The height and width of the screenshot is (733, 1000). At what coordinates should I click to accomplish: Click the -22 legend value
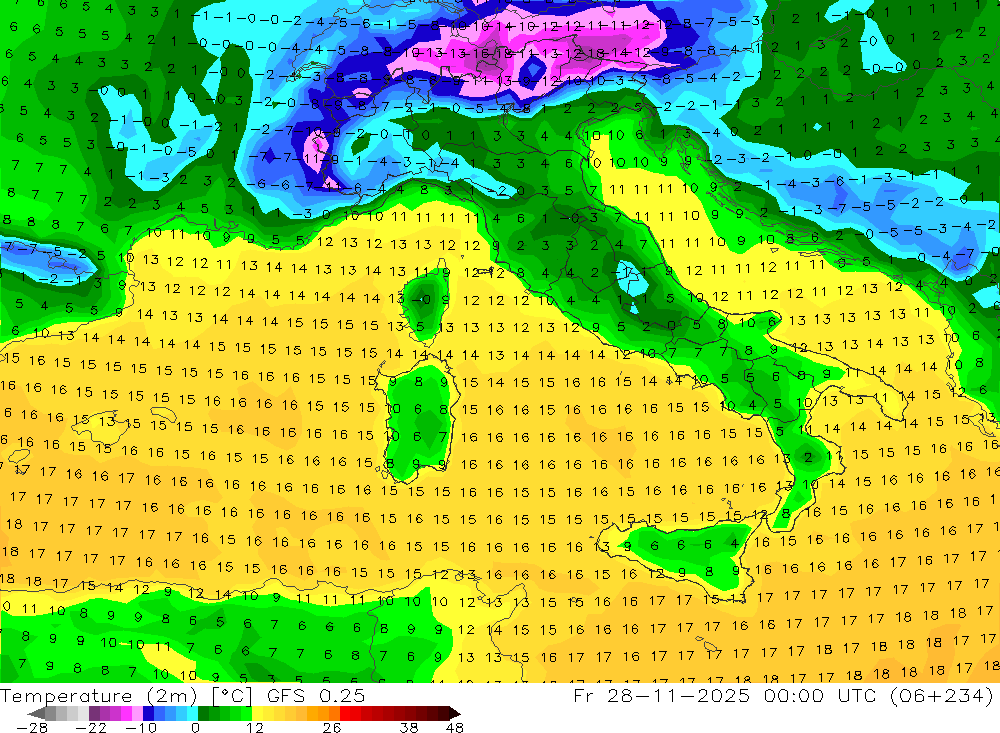pyautogui.click(x=91, y=727)
